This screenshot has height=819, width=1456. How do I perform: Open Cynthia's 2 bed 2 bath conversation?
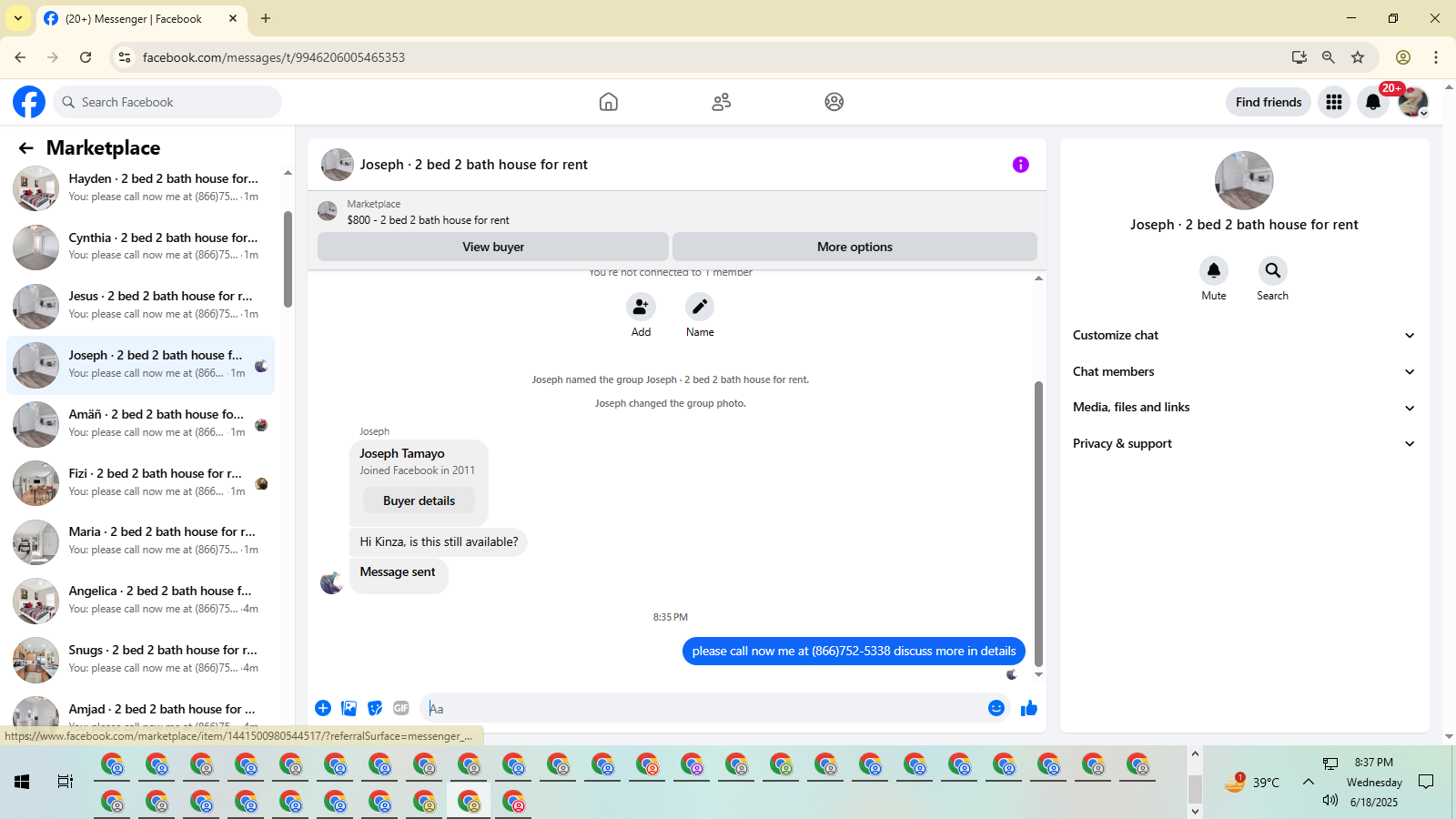[141, 247]
